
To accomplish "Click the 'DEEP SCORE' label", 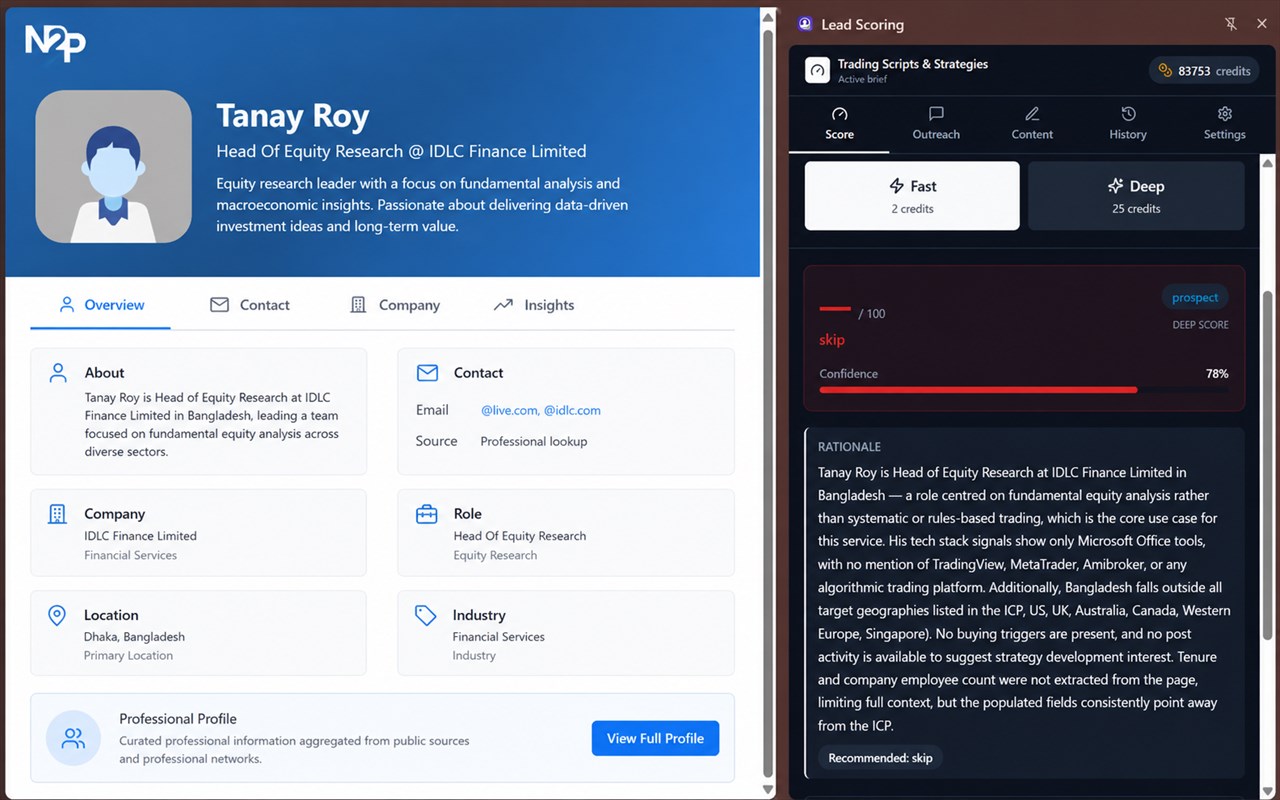I will pos(1200,325).
